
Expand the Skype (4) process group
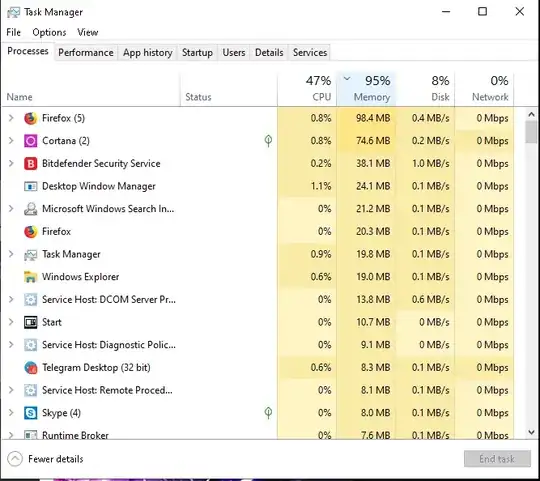click(11, 413)
